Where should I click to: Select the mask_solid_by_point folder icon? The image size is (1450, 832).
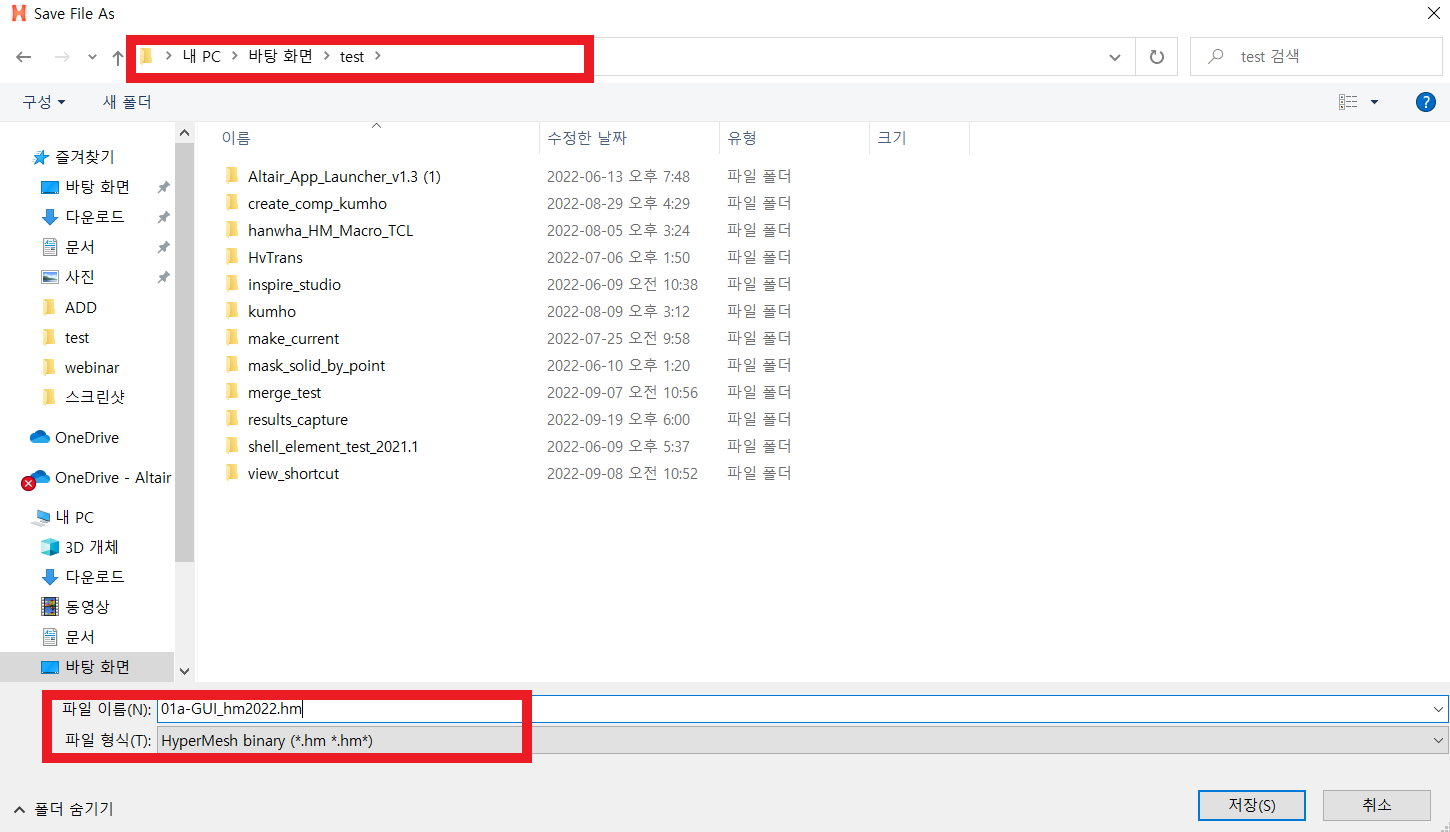click(232, 365)
